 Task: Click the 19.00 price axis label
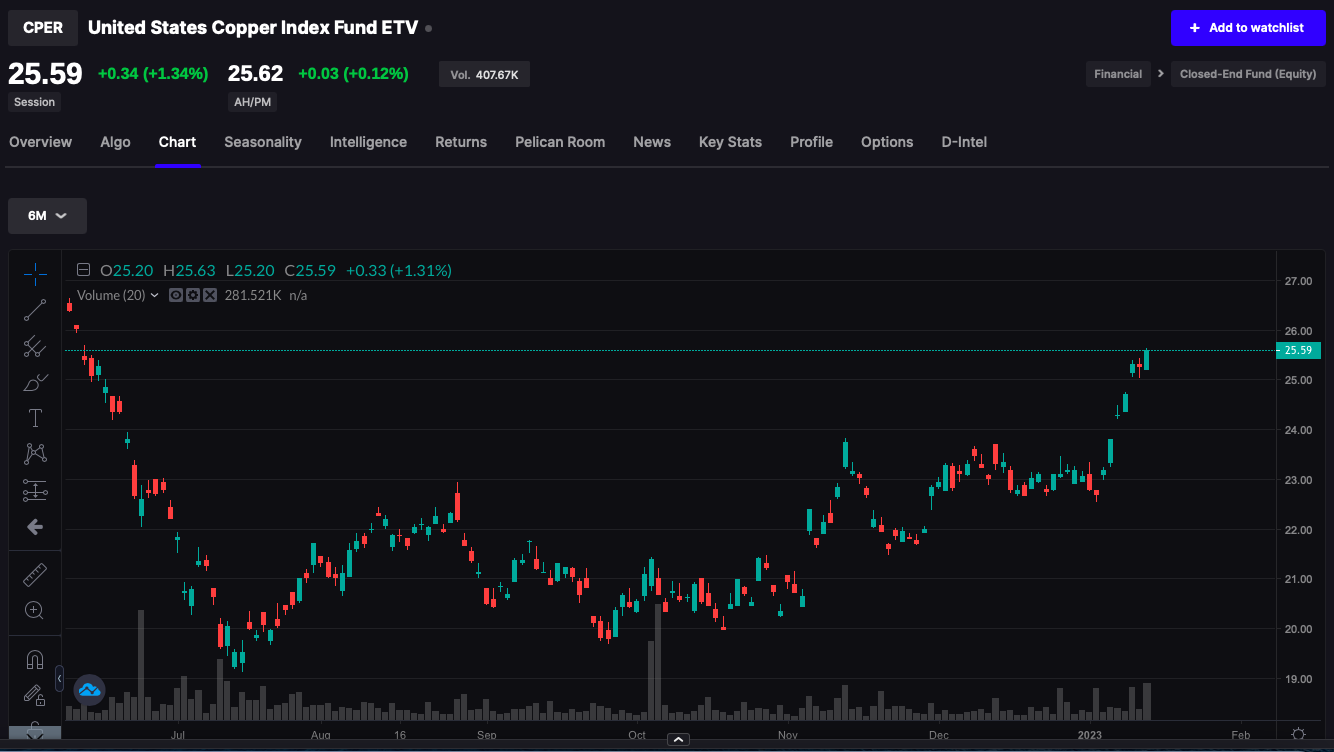coord(1298,679)
